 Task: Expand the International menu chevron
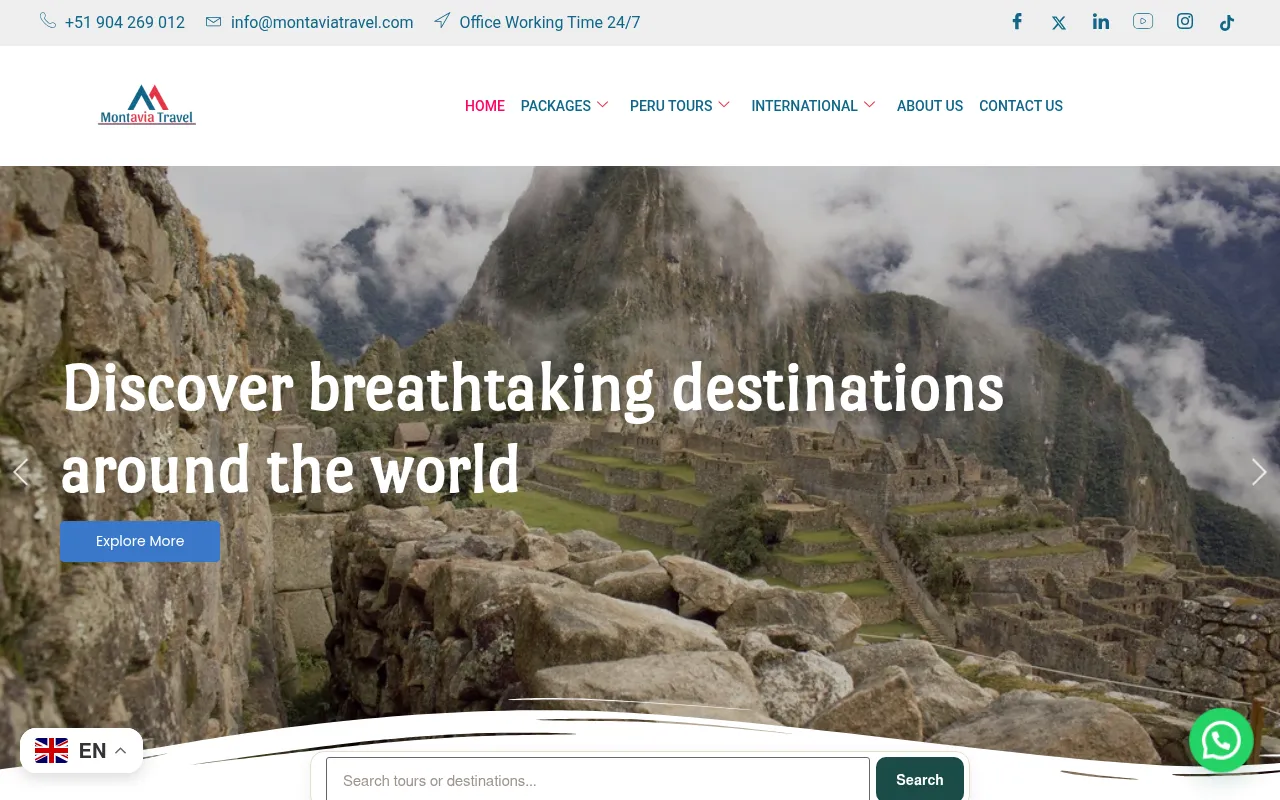tap(870, 105)
